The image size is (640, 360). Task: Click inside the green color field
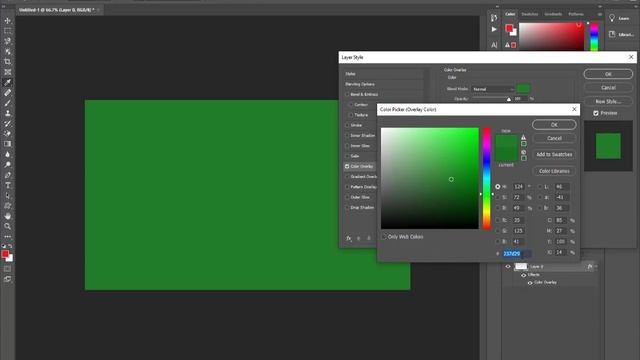430,178
